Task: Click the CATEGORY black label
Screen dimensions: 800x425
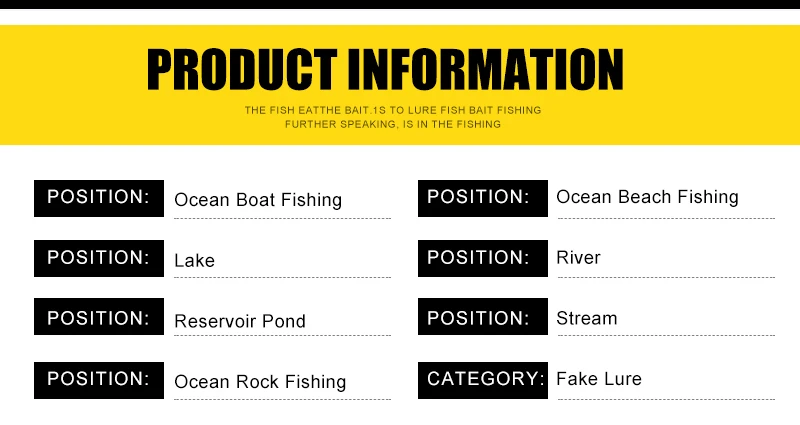Action: (x=483, y=380)
